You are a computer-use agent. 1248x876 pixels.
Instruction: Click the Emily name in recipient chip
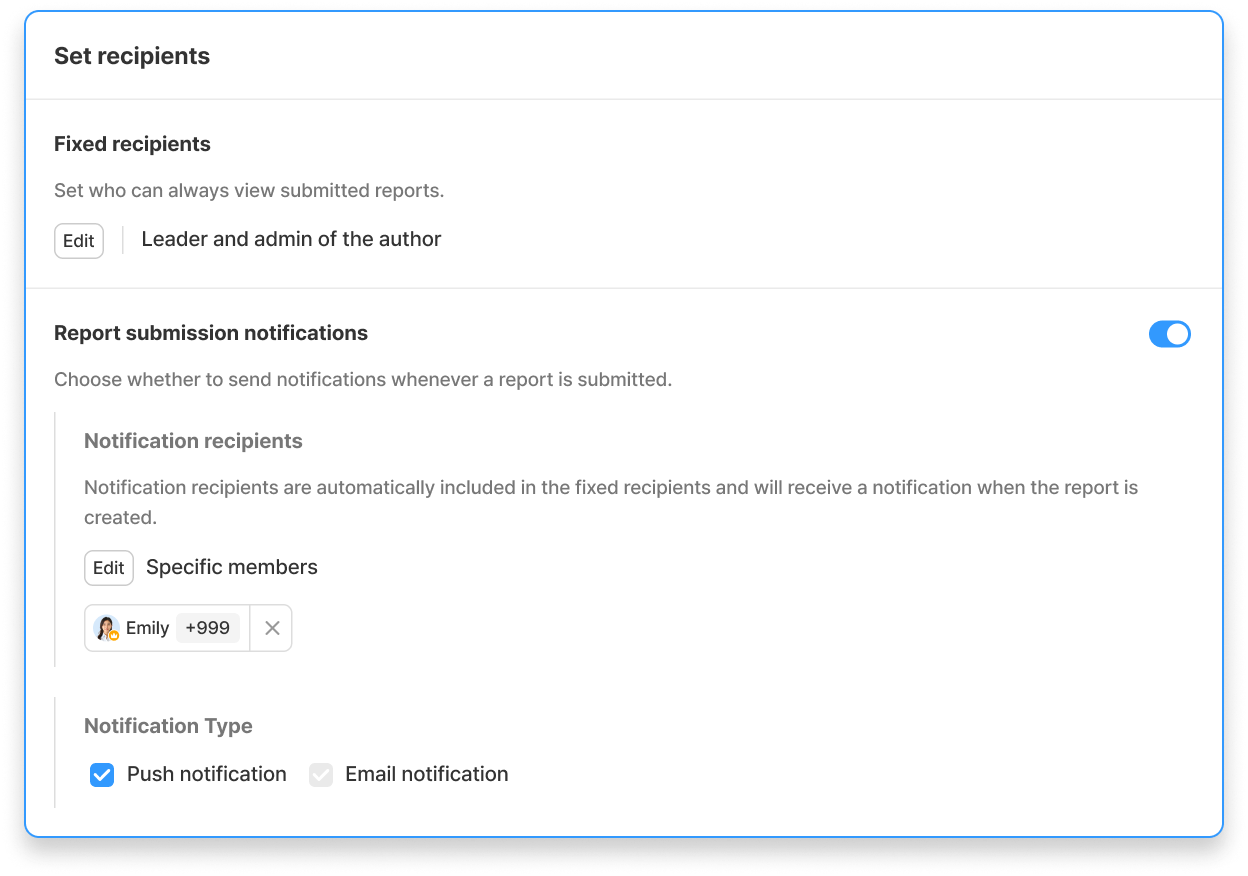pos(147,628)
